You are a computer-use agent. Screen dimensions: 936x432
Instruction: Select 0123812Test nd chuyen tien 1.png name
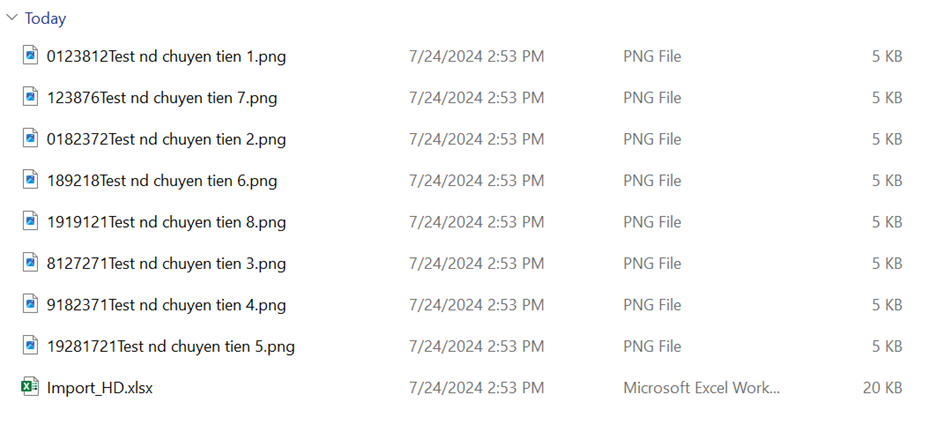167,57
